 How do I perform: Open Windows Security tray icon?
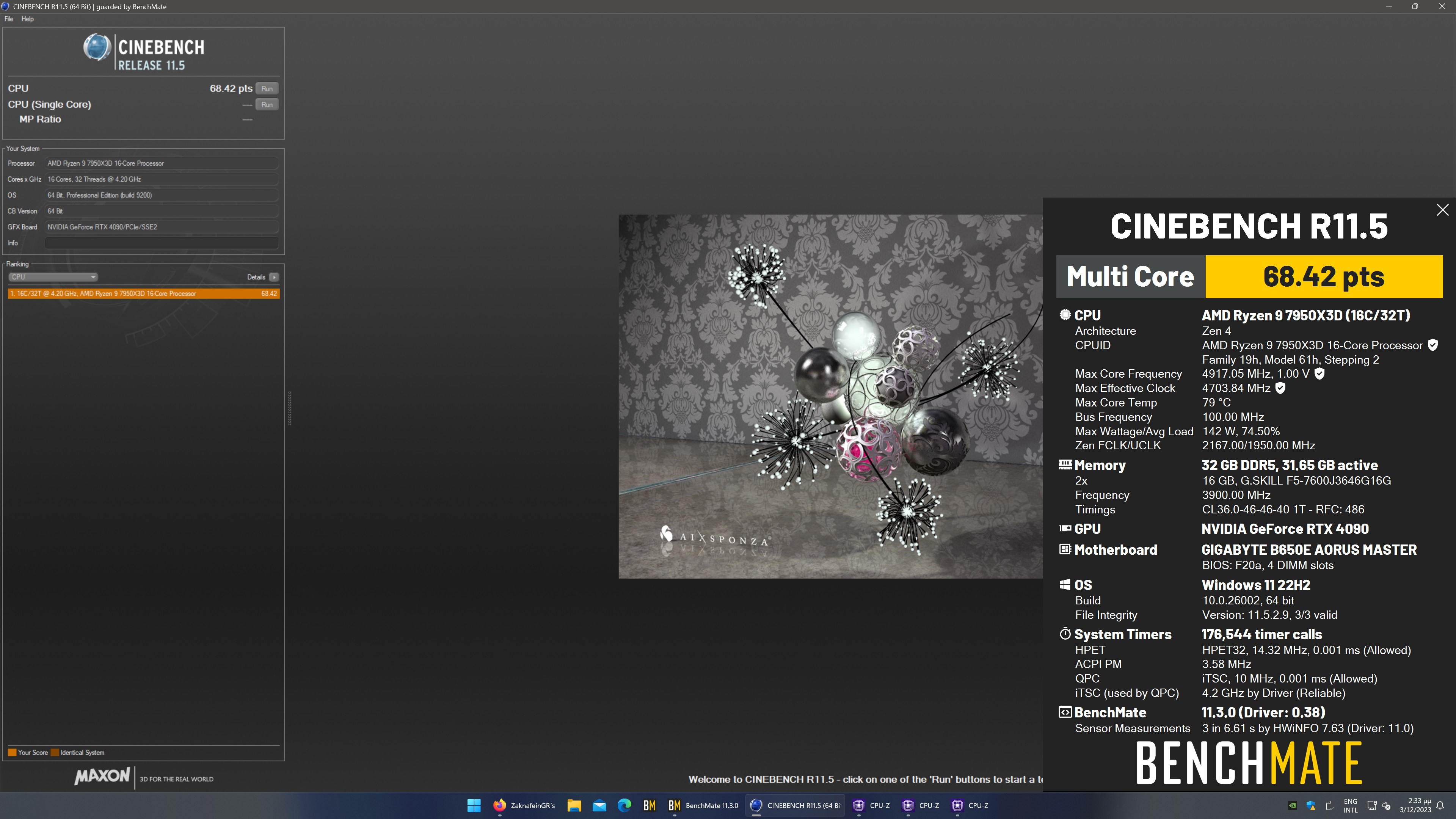1311,805
